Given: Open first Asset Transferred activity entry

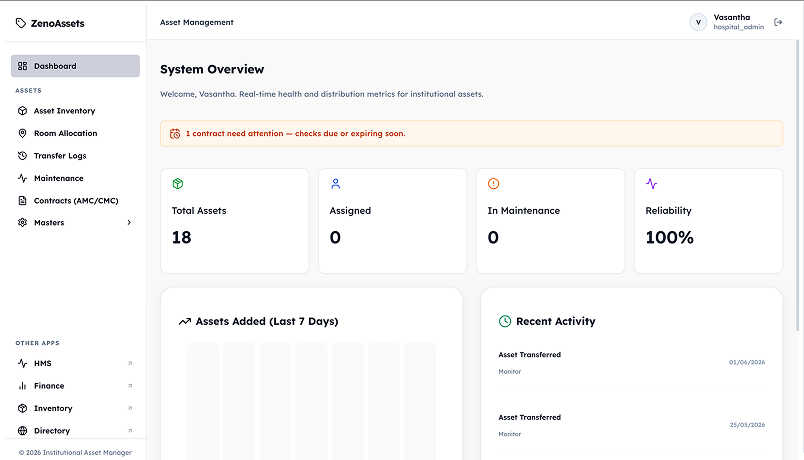Looking at the screenshot, I should 632,363.
